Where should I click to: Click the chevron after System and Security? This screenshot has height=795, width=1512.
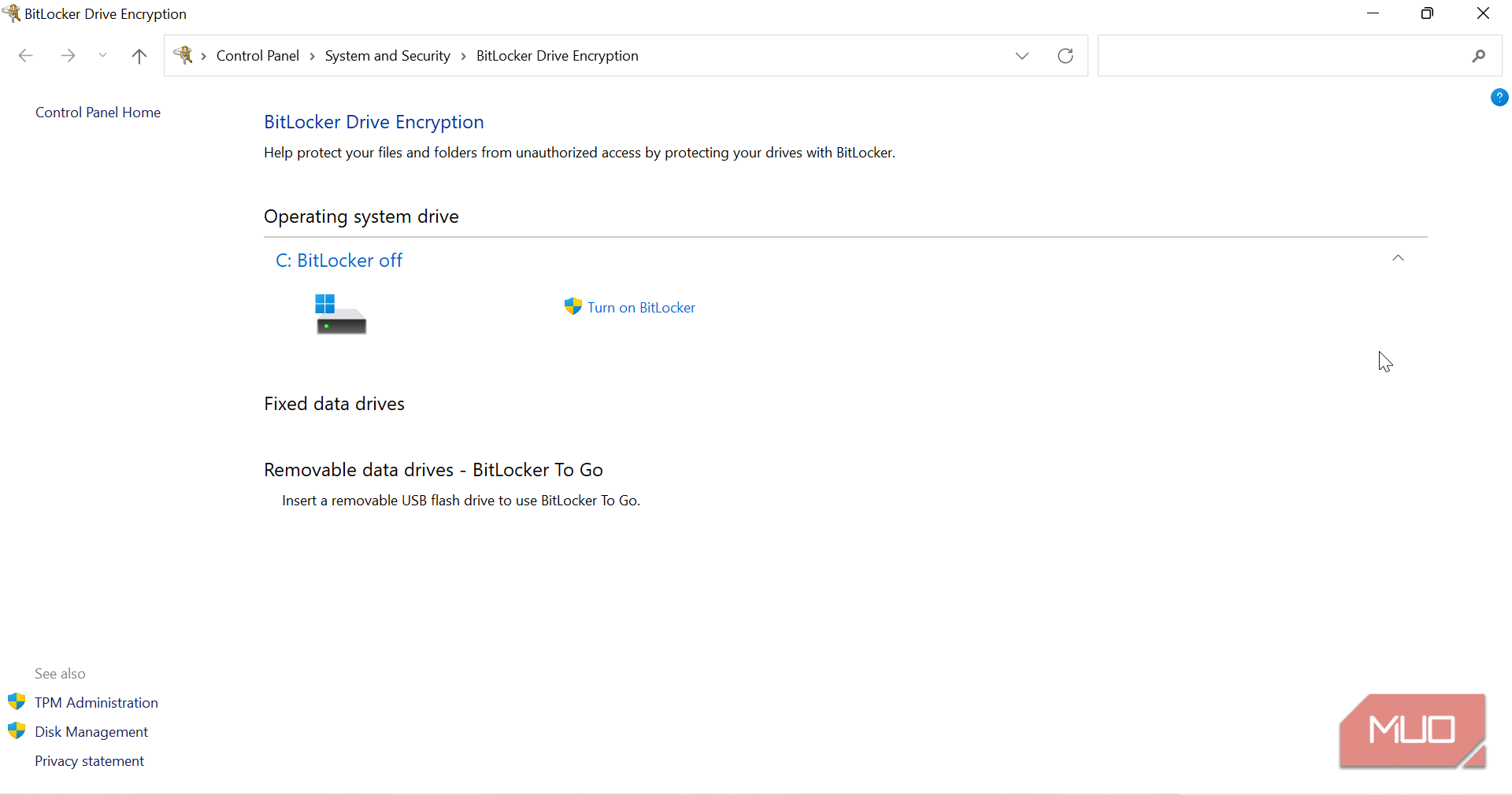coord(464,56)
